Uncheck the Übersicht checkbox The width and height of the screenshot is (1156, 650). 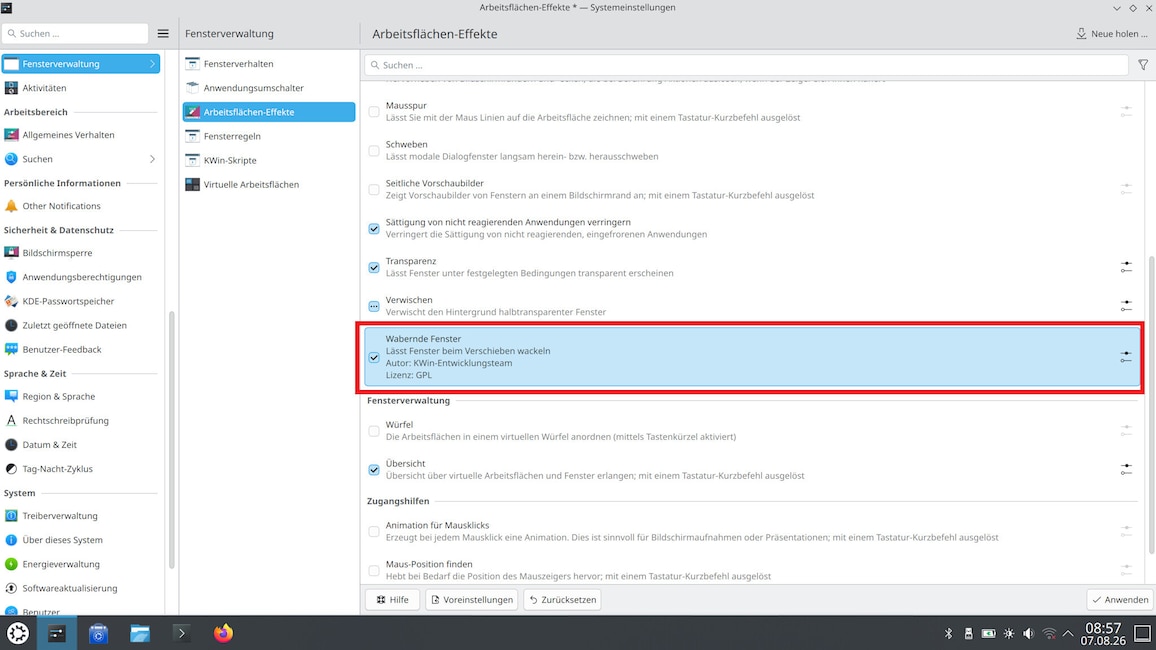[x=374, y=470]
